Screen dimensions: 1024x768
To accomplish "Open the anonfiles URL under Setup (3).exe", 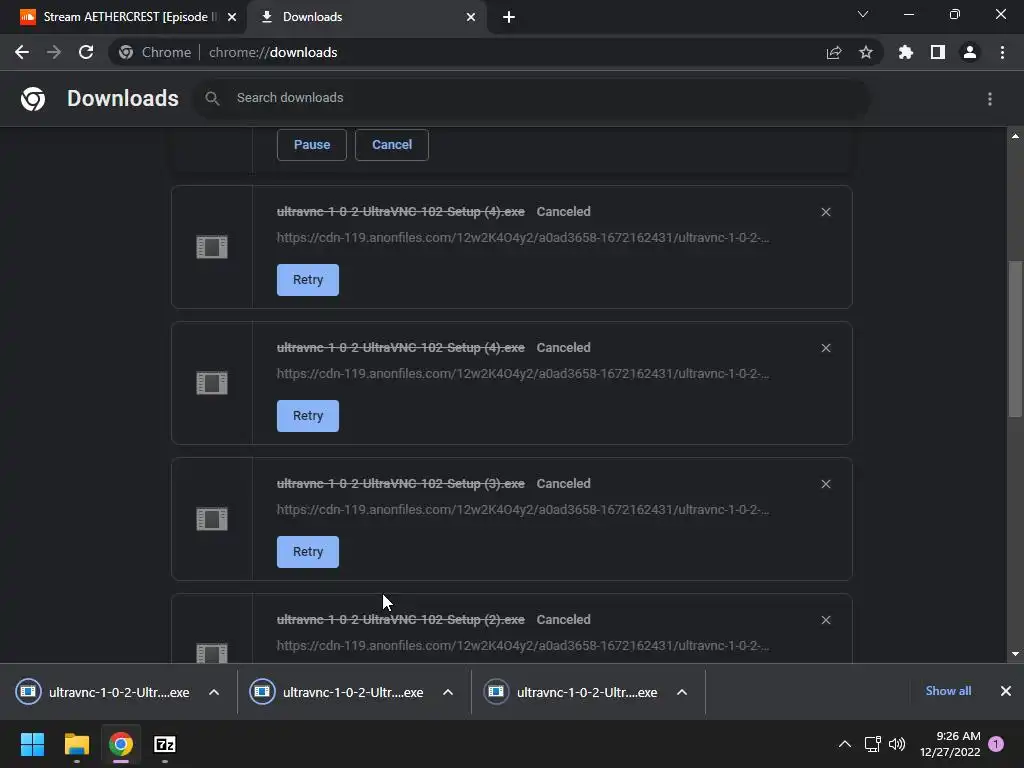I will point(523,509).
